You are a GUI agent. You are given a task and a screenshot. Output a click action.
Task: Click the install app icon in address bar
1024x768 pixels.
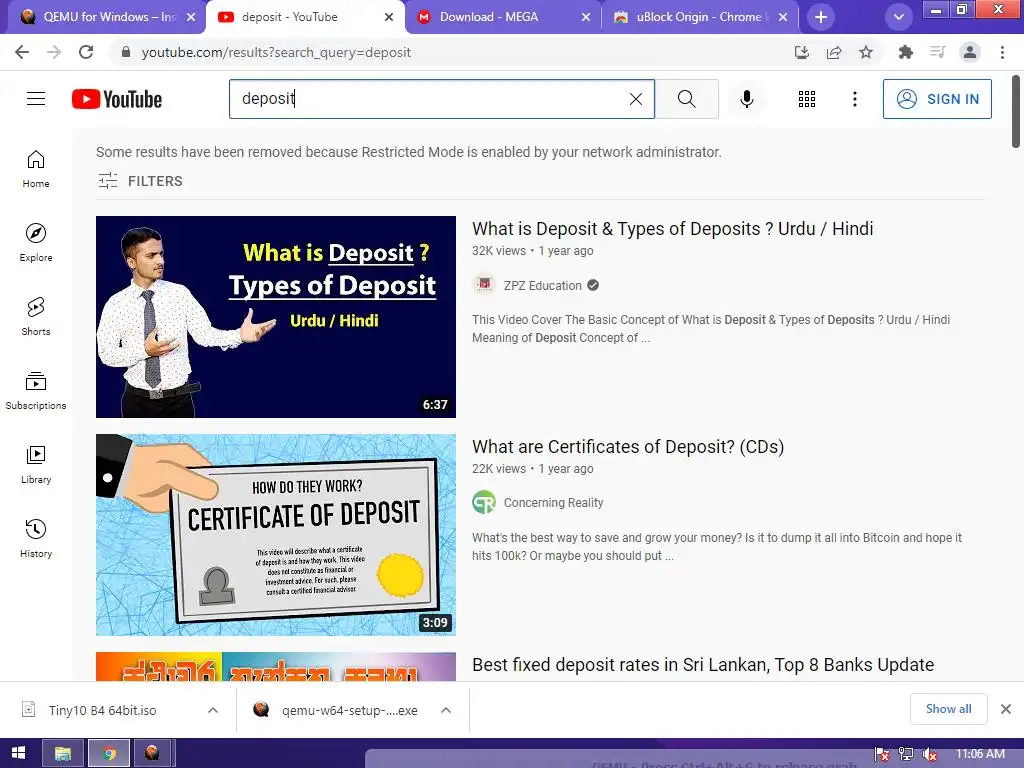coord(802,52)
